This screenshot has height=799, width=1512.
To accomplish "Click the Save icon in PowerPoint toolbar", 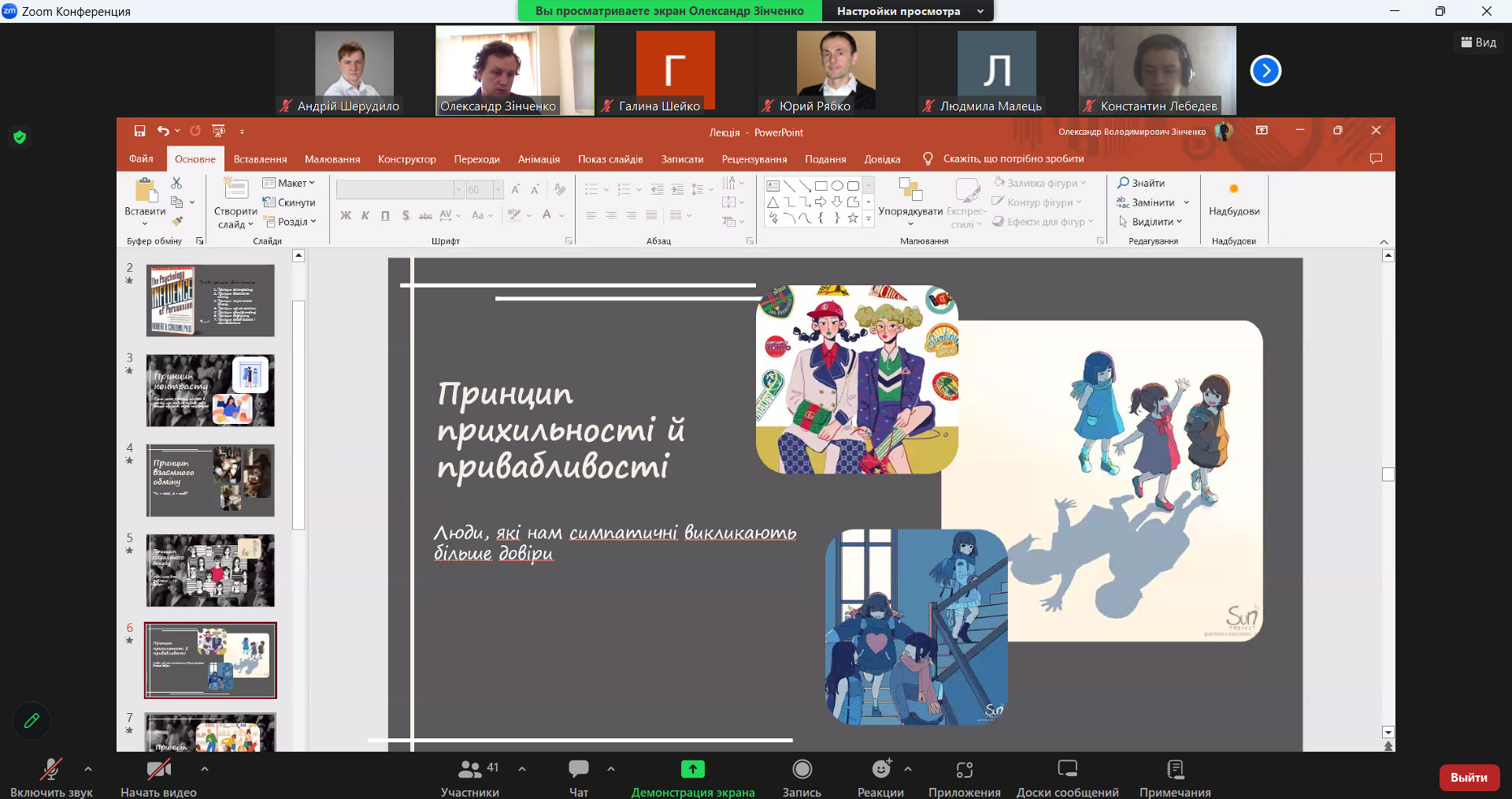I will tap(139, 131).
